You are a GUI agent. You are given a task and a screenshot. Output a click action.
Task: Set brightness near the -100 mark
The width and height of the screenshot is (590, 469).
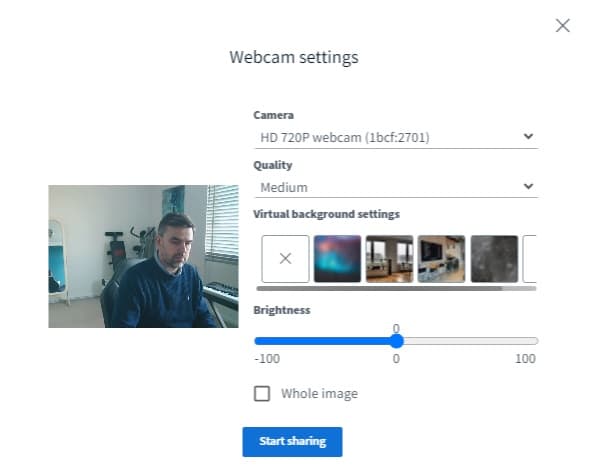pyautogui.click(x=258, y=341)
